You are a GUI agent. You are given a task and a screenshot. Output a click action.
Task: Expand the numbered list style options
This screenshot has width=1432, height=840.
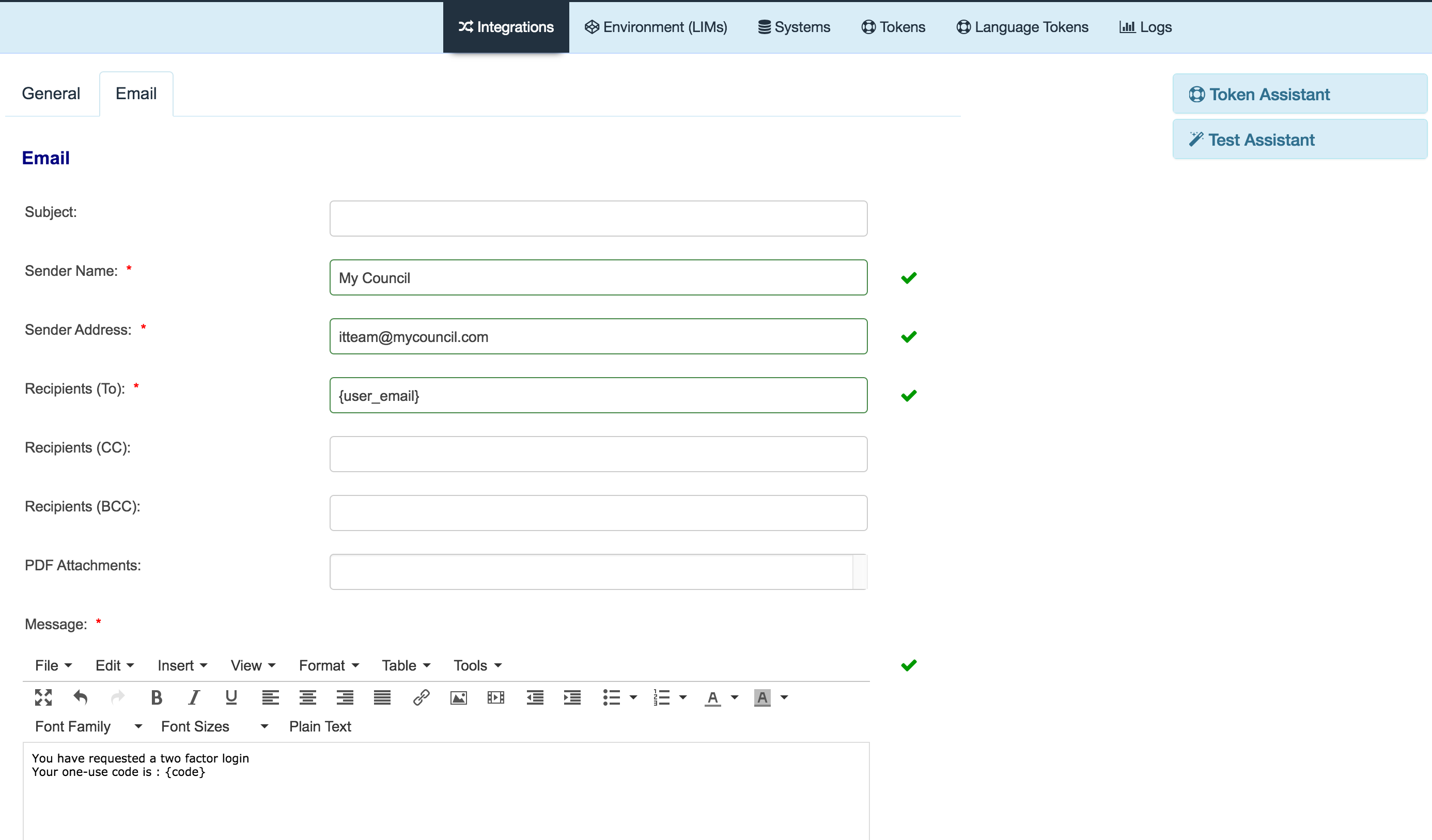pos(683,697)
